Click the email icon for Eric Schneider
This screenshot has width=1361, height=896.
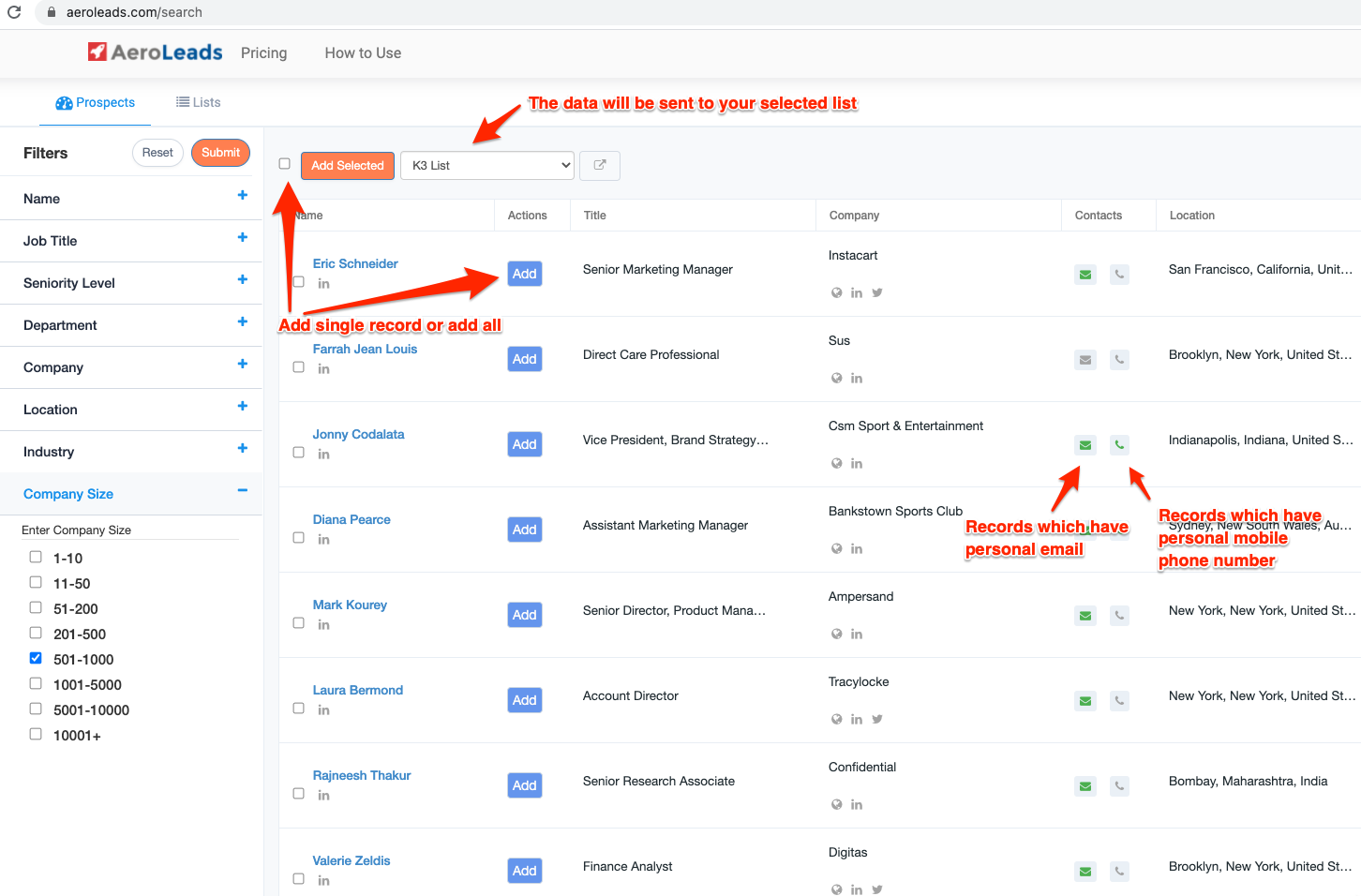pos(1084,275)
